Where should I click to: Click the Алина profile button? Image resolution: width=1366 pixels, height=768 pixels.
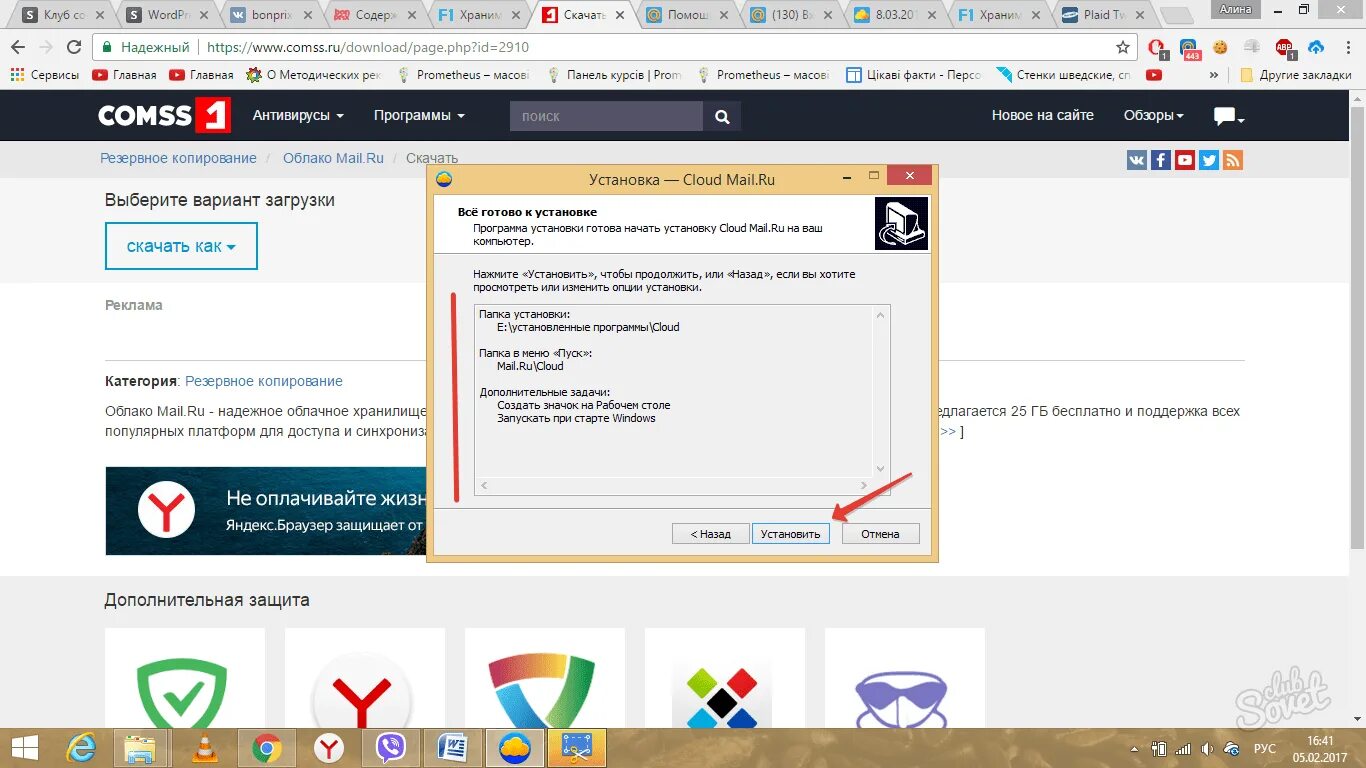pos(1235,9)
